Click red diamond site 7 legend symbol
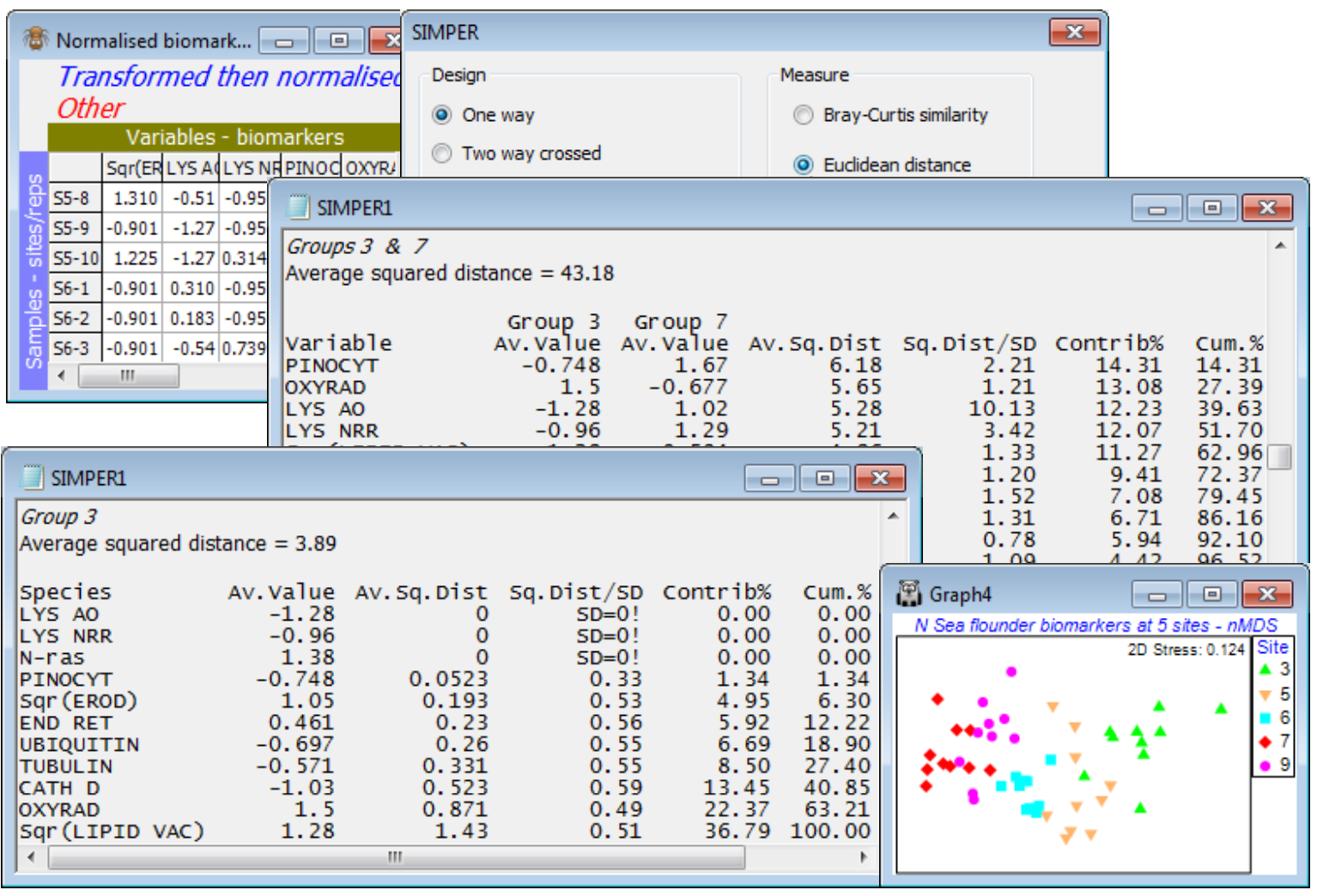This screenshot has width=1317, height=896. tap(1265, 741)
